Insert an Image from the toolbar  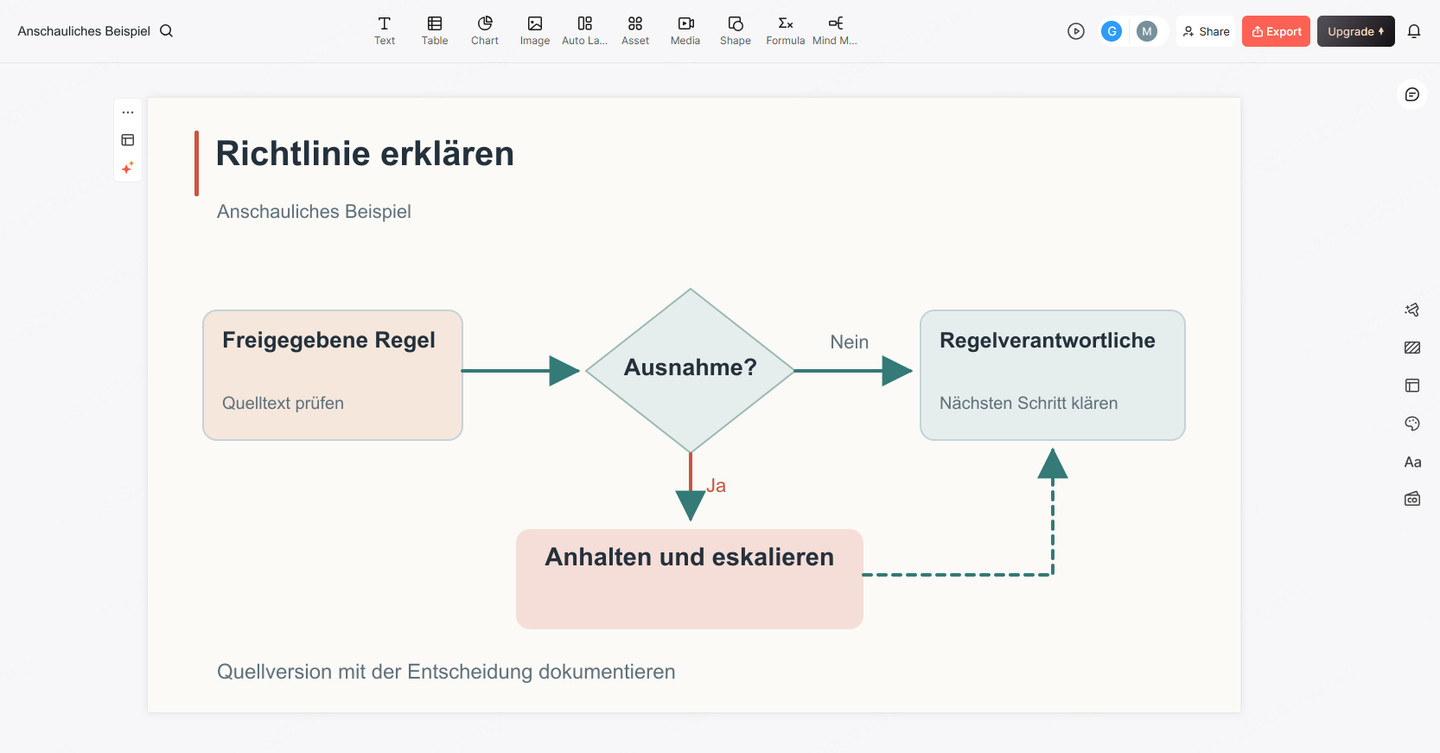pyautogui.click(x=535, y=30)
